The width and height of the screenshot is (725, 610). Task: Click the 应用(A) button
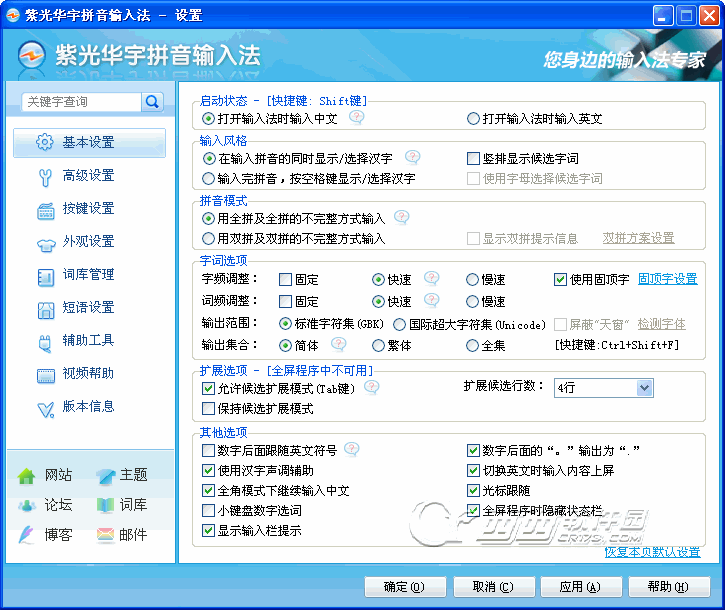(x=581, y=587)
